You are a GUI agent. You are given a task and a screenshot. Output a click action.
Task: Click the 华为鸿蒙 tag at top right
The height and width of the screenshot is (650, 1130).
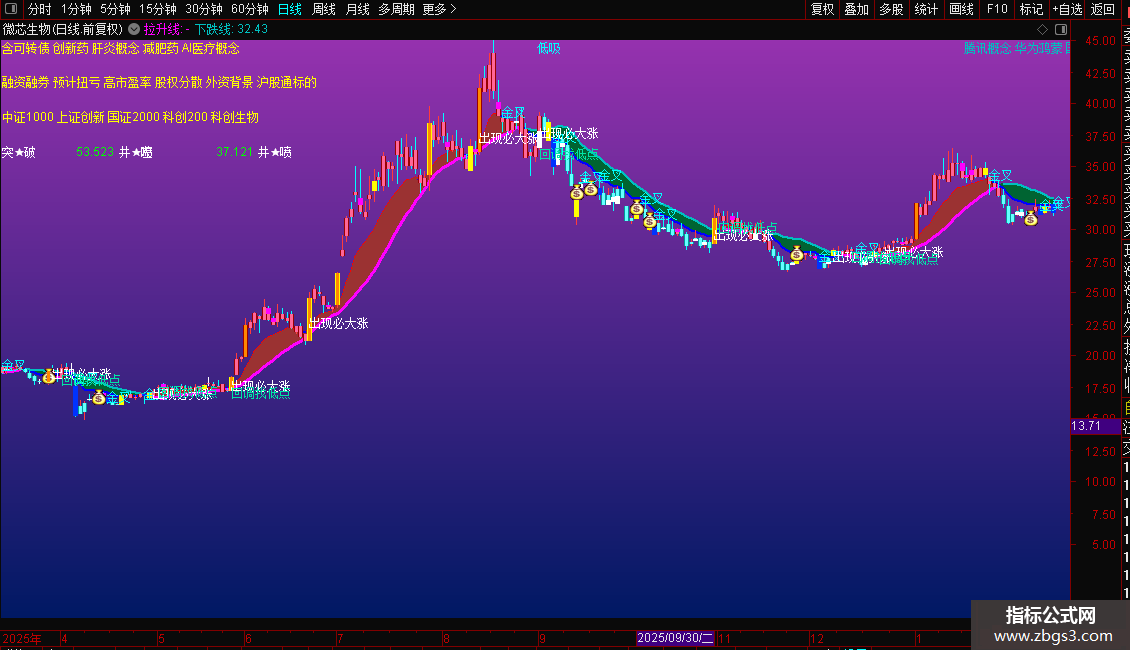(x=1038, y=48)
